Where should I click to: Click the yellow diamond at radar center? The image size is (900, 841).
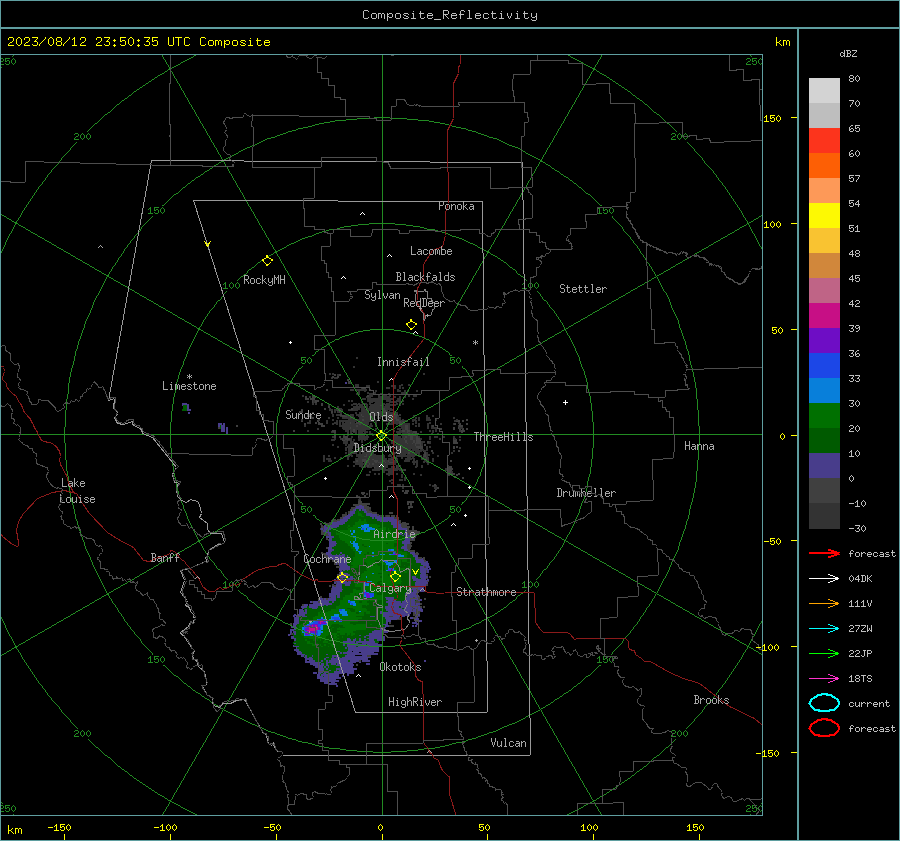click(x=382, y=436)
